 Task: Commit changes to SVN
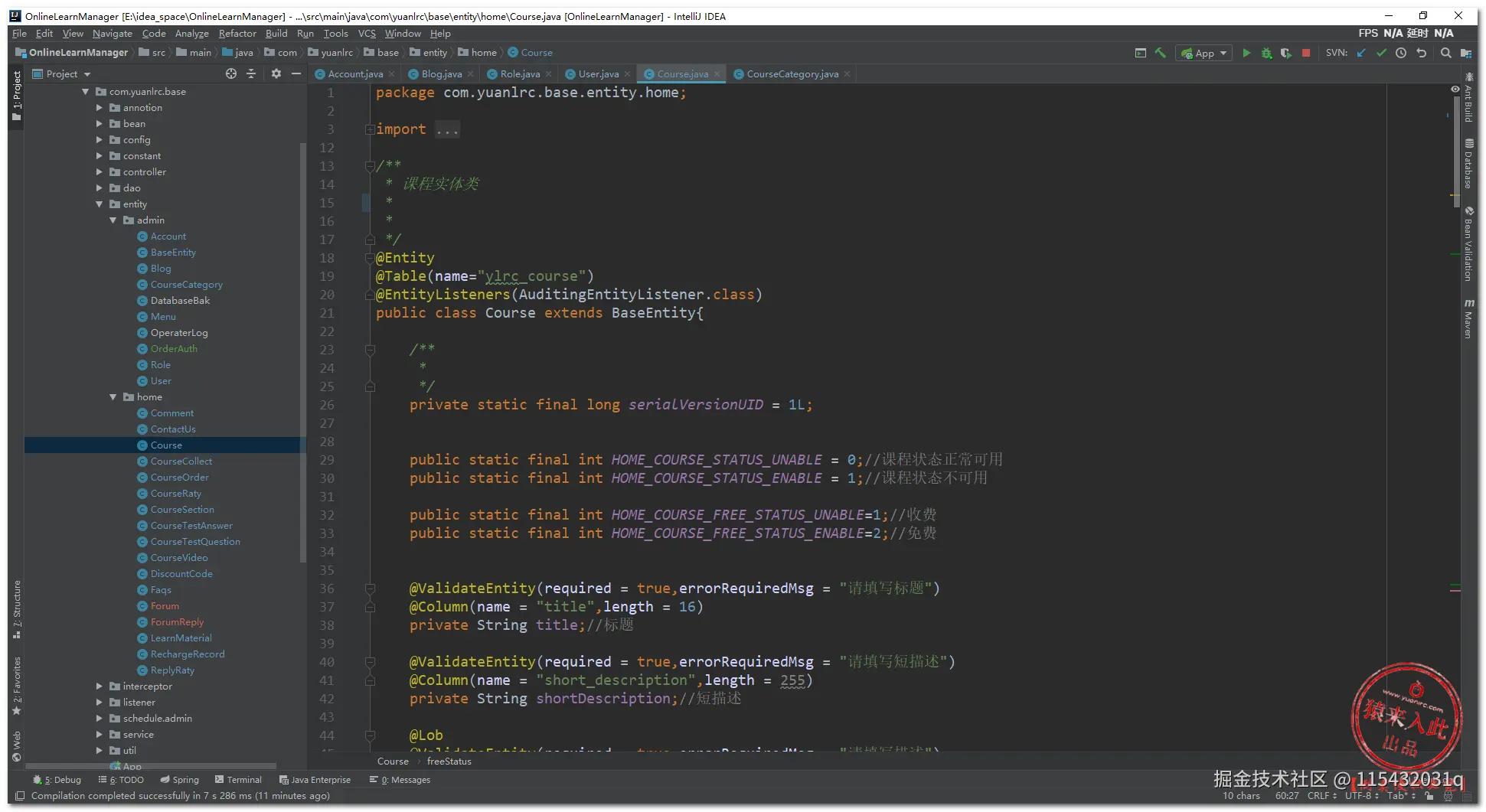pyautogui.click(x=1381, y=53)
